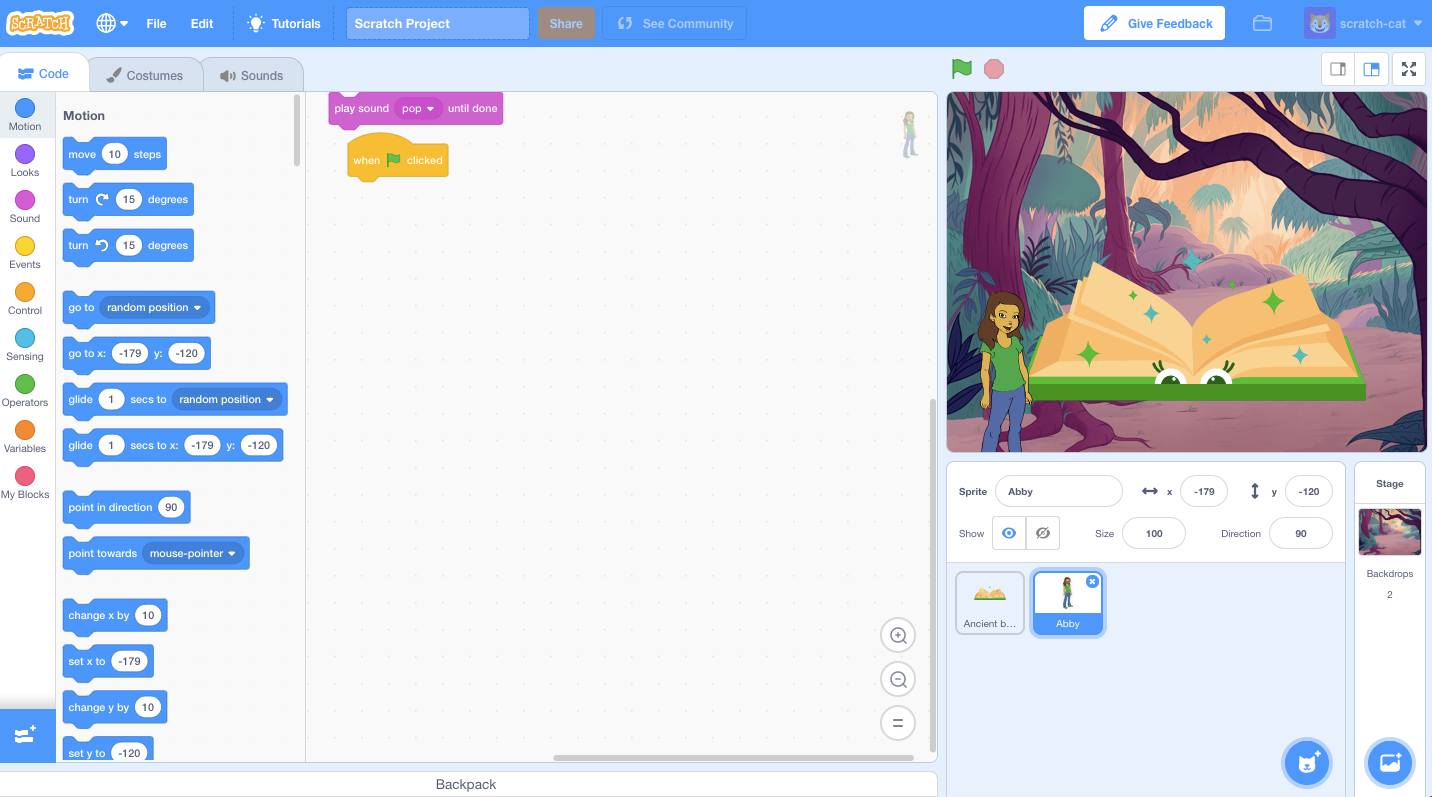1432x797 pixels.
Task: Open the language globe dropdown
Action: pyautogui.click(x=112, y=23)
